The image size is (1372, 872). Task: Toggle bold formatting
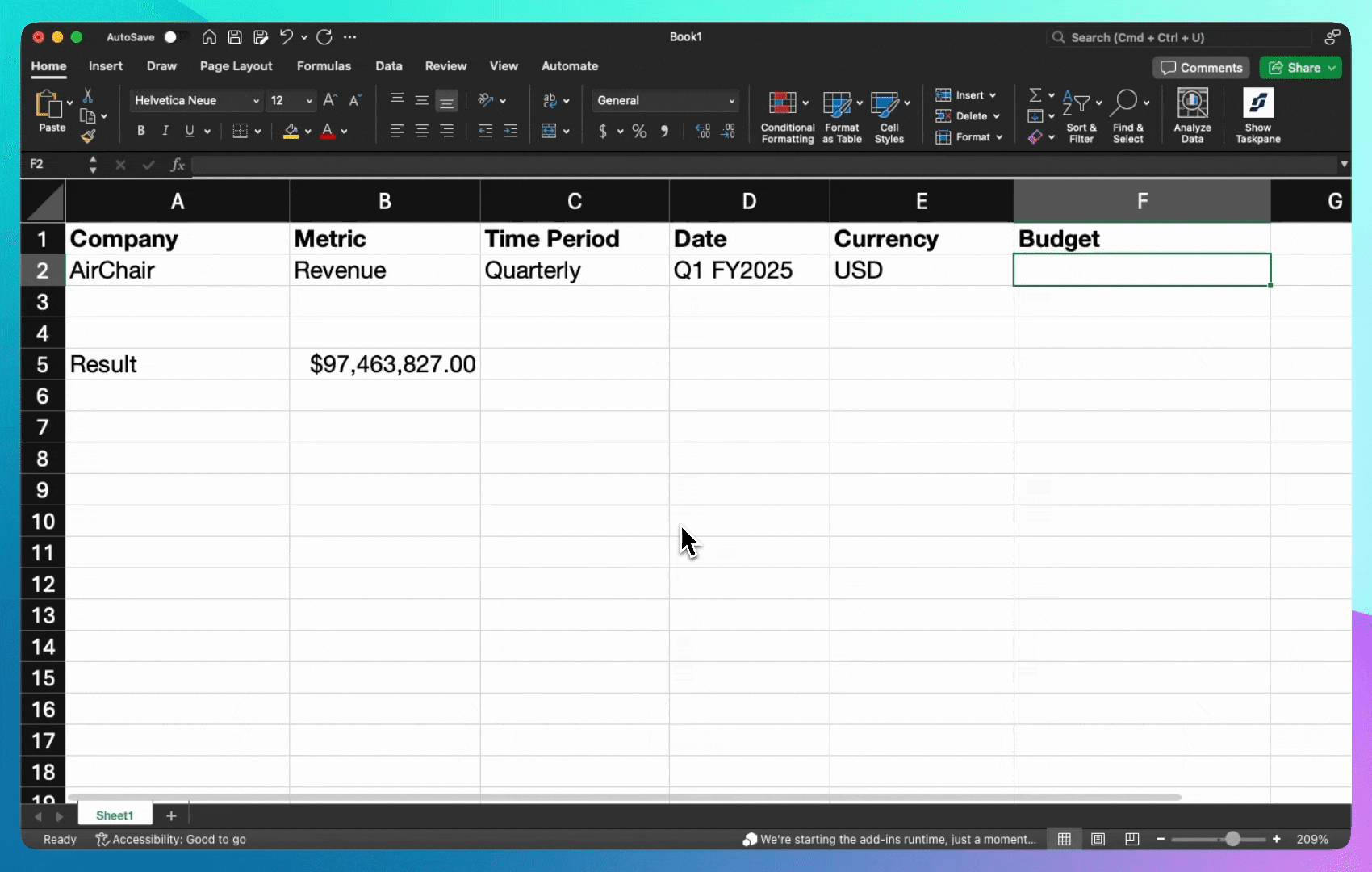[x=141, y=131]
